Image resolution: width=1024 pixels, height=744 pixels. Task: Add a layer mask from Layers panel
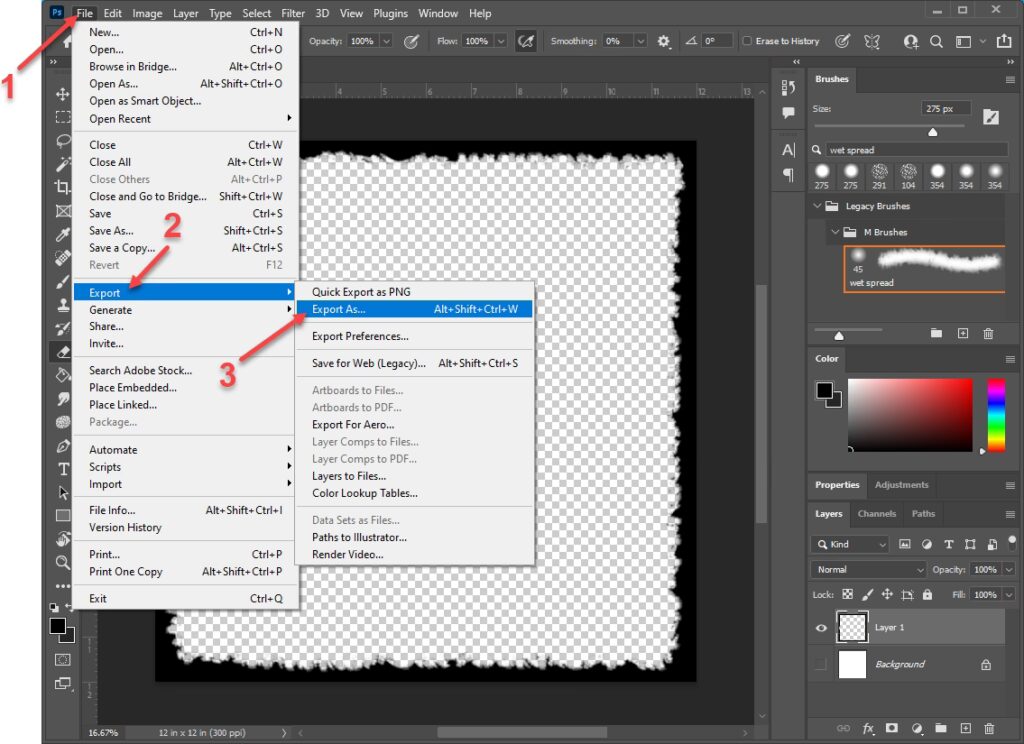point(892,728)
